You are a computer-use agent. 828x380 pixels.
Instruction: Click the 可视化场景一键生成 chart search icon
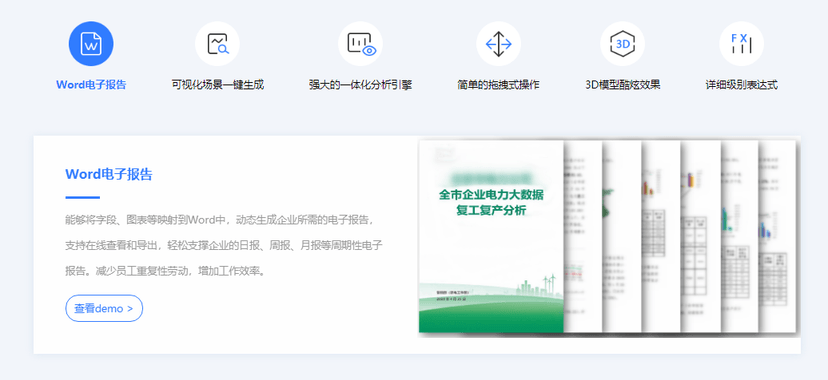click(x=217, y=44)
